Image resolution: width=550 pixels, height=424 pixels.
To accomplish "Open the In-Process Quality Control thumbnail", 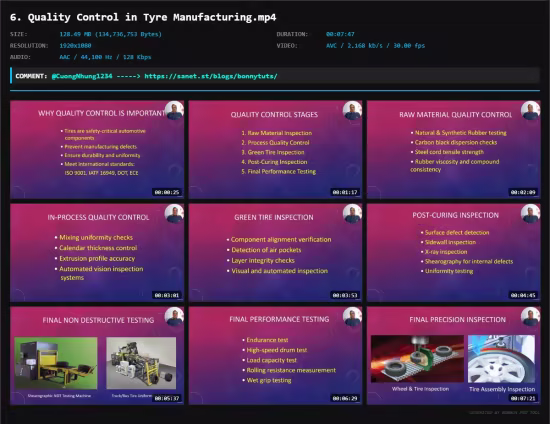I will 97,253.
